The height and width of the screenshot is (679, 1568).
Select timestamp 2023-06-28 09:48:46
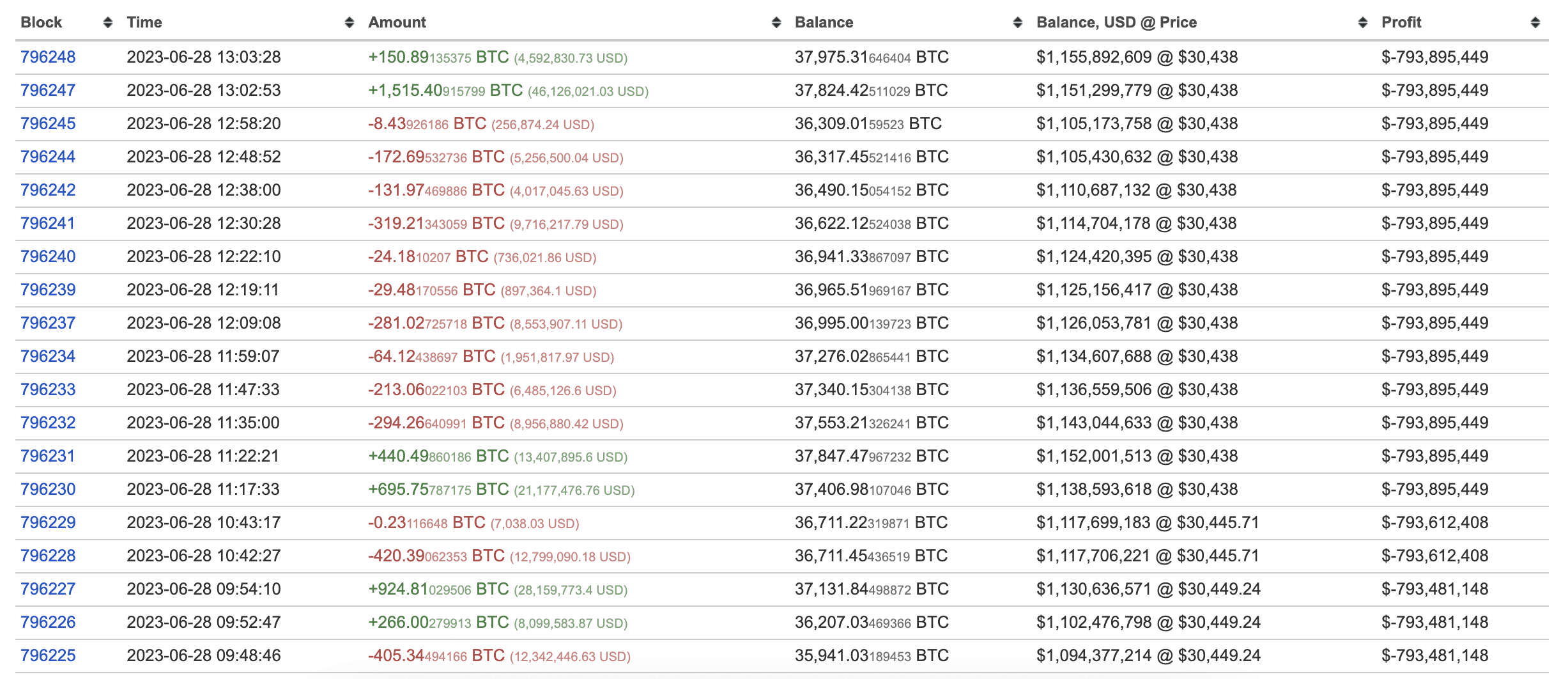(x=204, y=655)
